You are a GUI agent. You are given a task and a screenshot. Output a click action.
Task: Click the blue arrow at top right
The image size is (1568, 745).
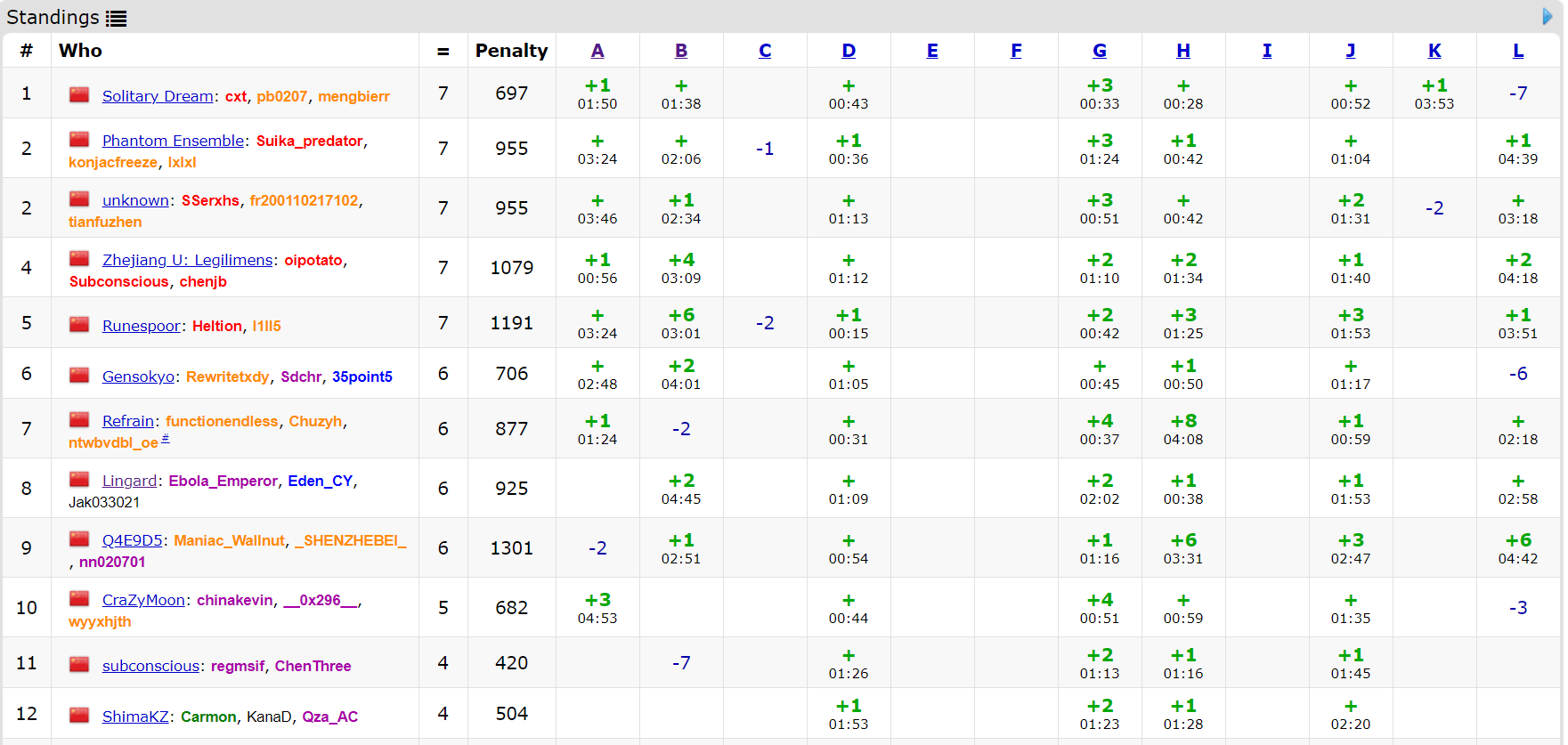[x=1548, y=17]
